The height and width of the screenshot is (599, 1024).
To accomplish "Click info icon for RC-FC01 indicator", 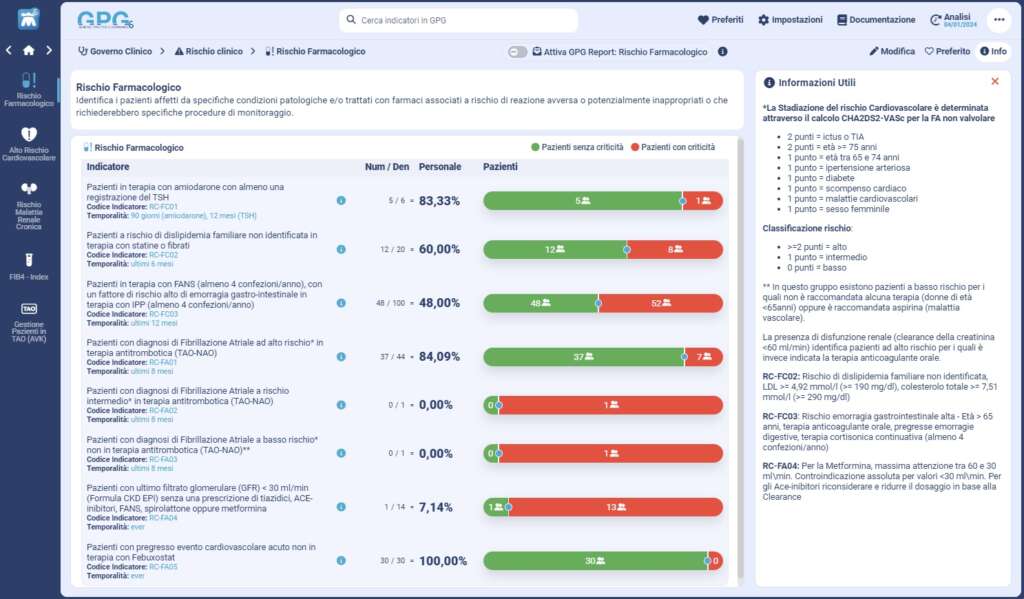I will click(341, 201).
